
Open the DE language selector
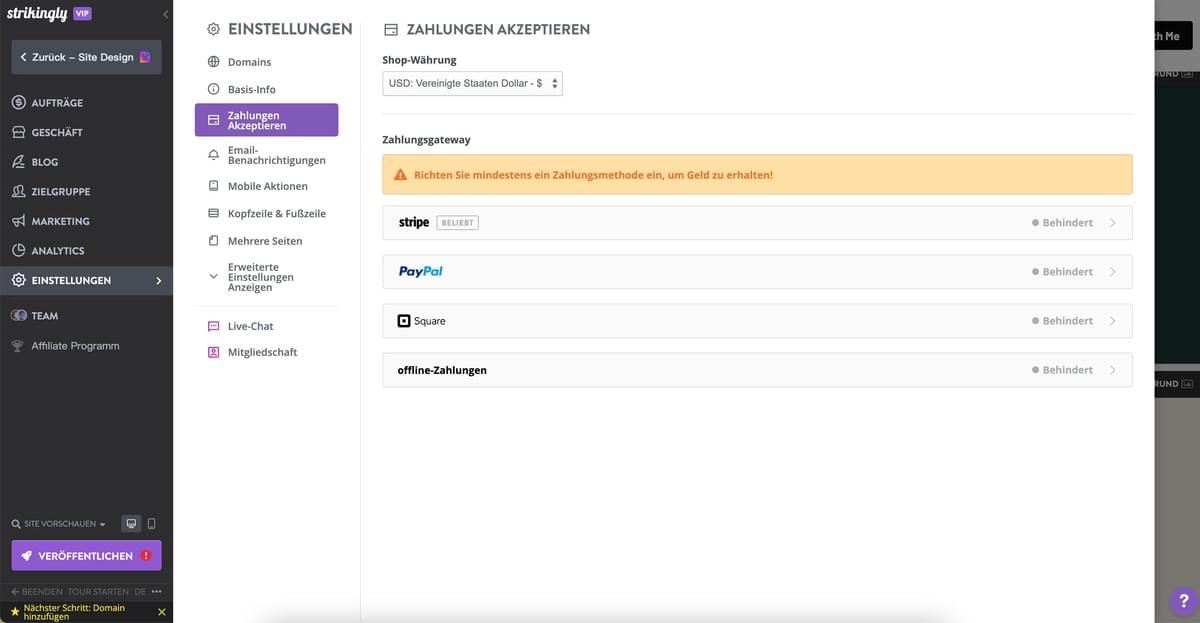point(140,591)
